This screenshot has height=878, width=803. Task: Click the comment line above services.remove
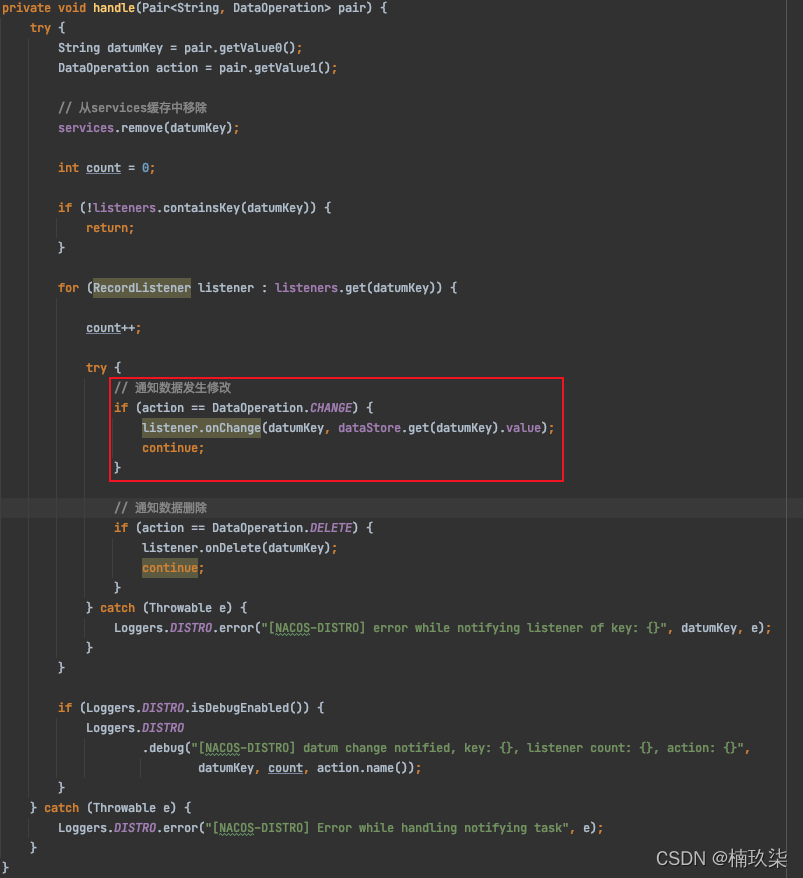pos(133,108)
